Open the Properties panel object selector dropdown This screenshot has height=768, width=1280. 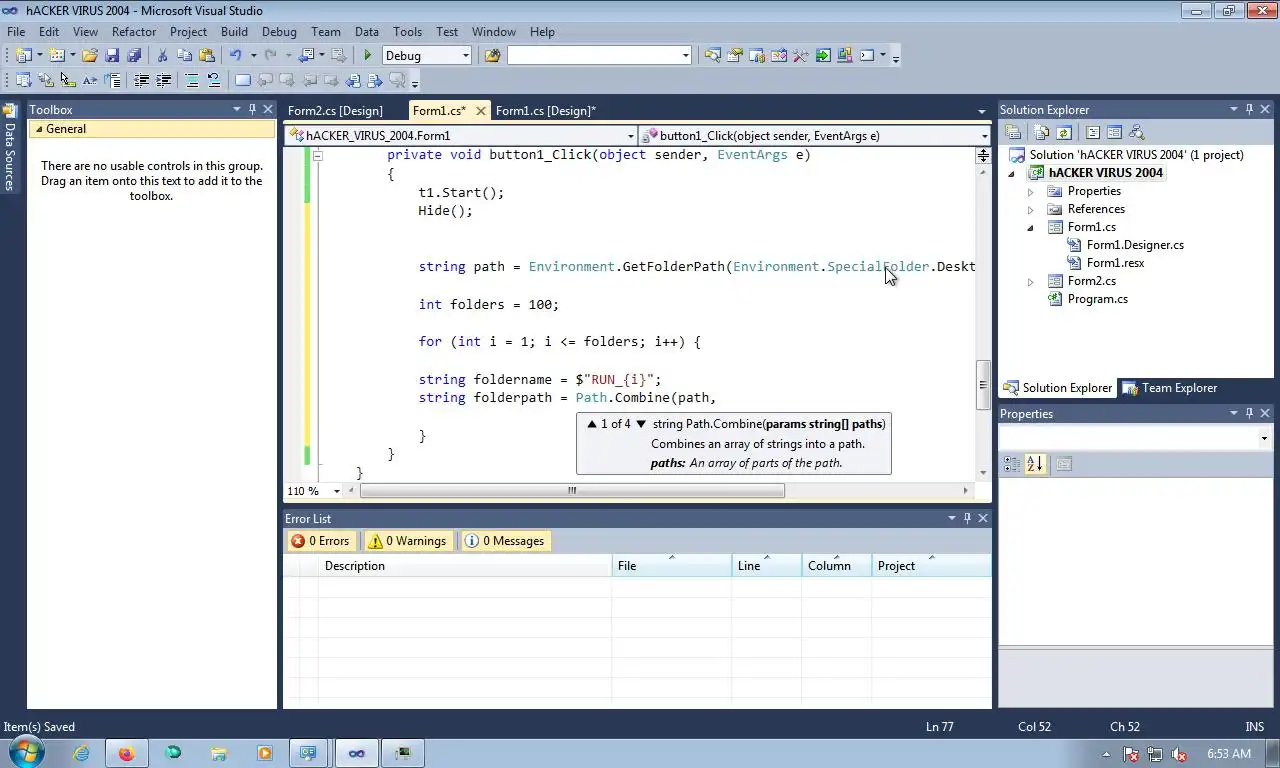click(x=1264, y=438)
